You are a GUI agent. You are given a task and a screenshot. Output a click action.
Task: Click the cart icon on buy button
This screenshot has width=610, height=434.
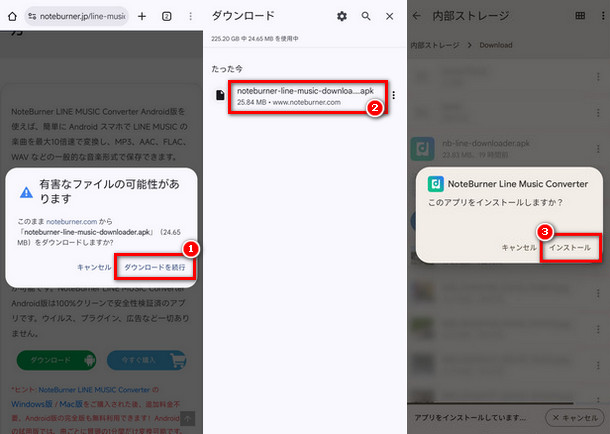(x=178, y=360)
